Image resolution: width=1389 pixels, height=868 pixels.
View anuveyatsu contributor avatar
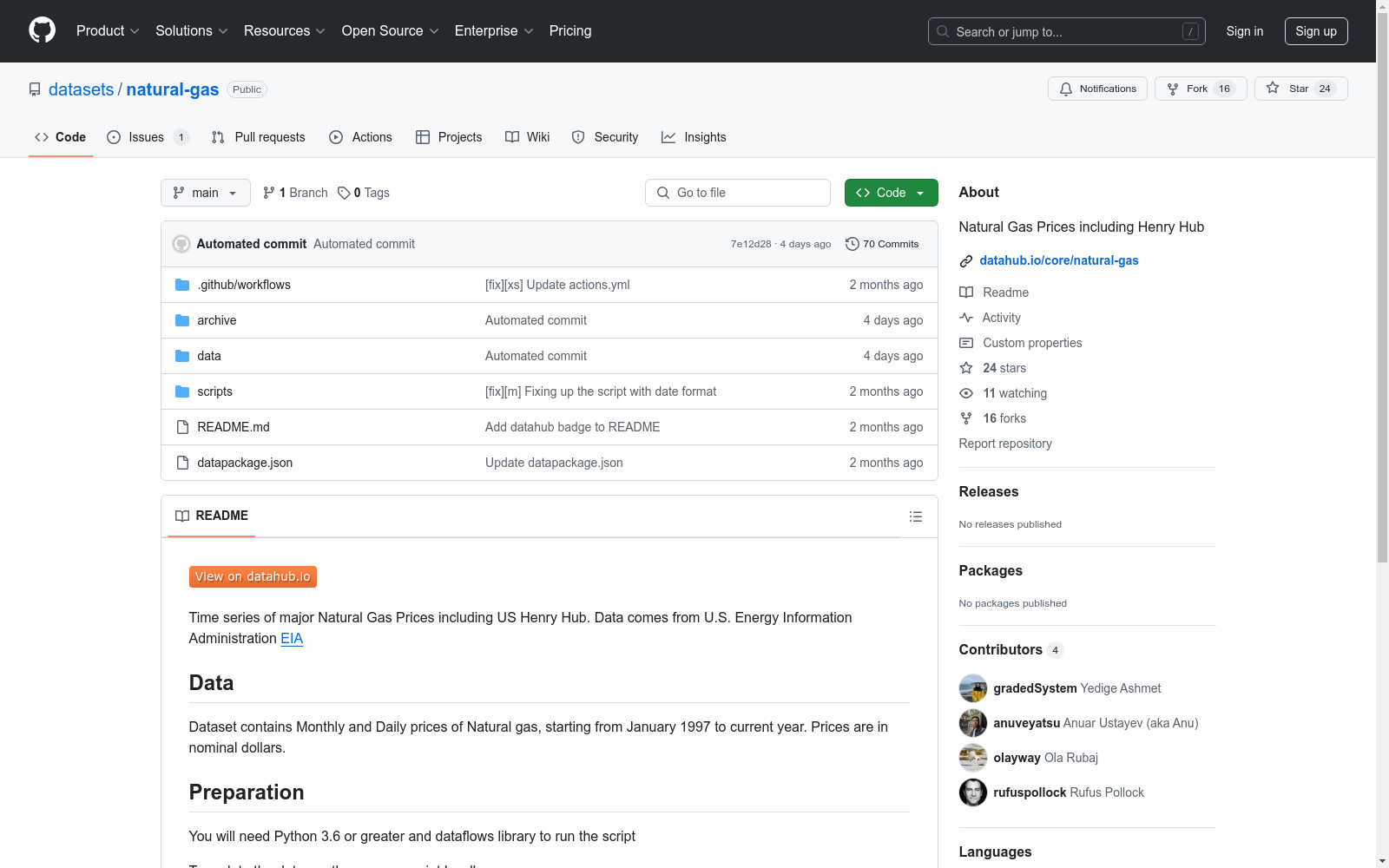[973, 723]
